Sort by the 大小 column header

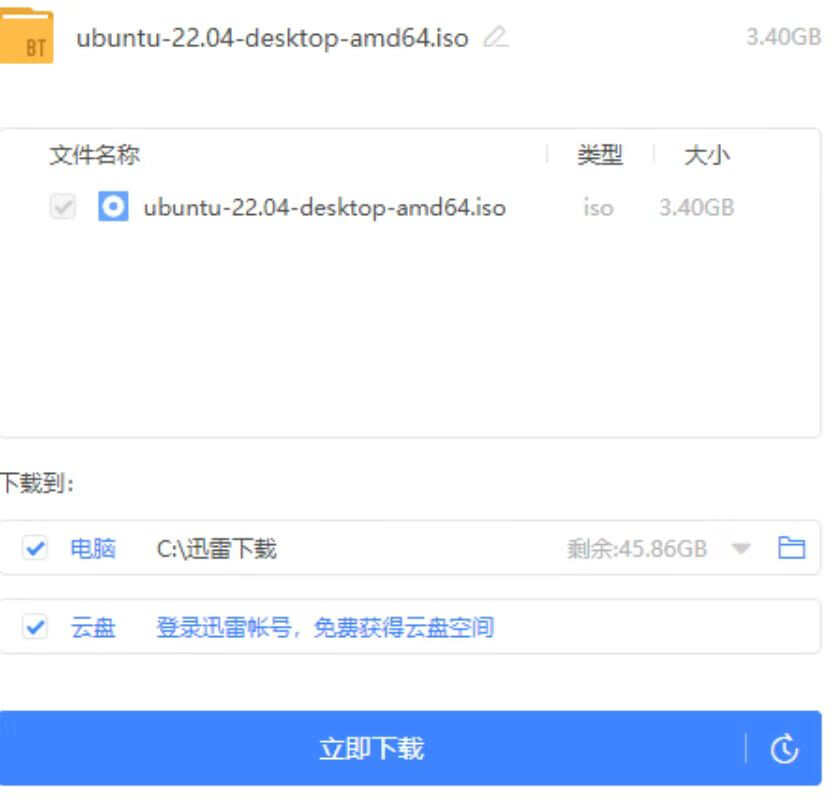[x=706, y=155]
